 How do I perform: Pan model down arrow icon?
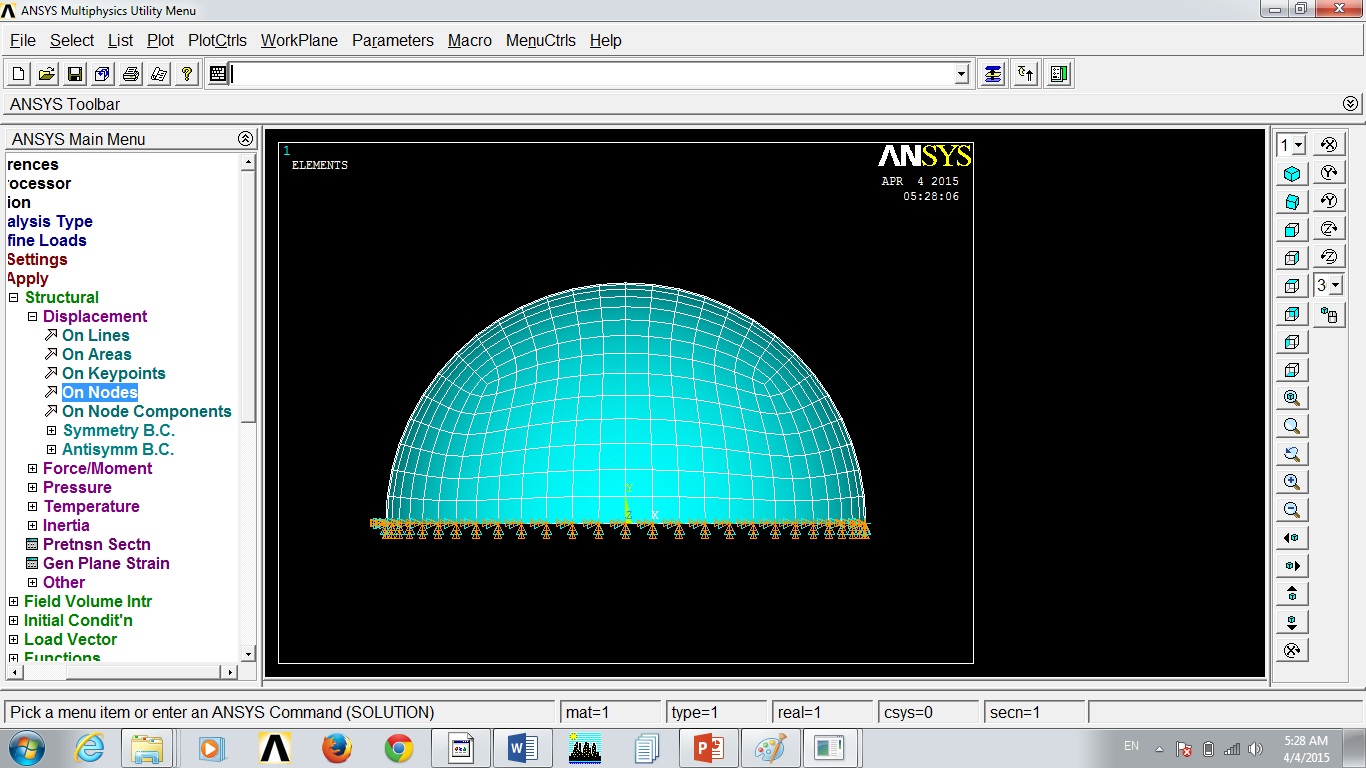point(1292,622)
